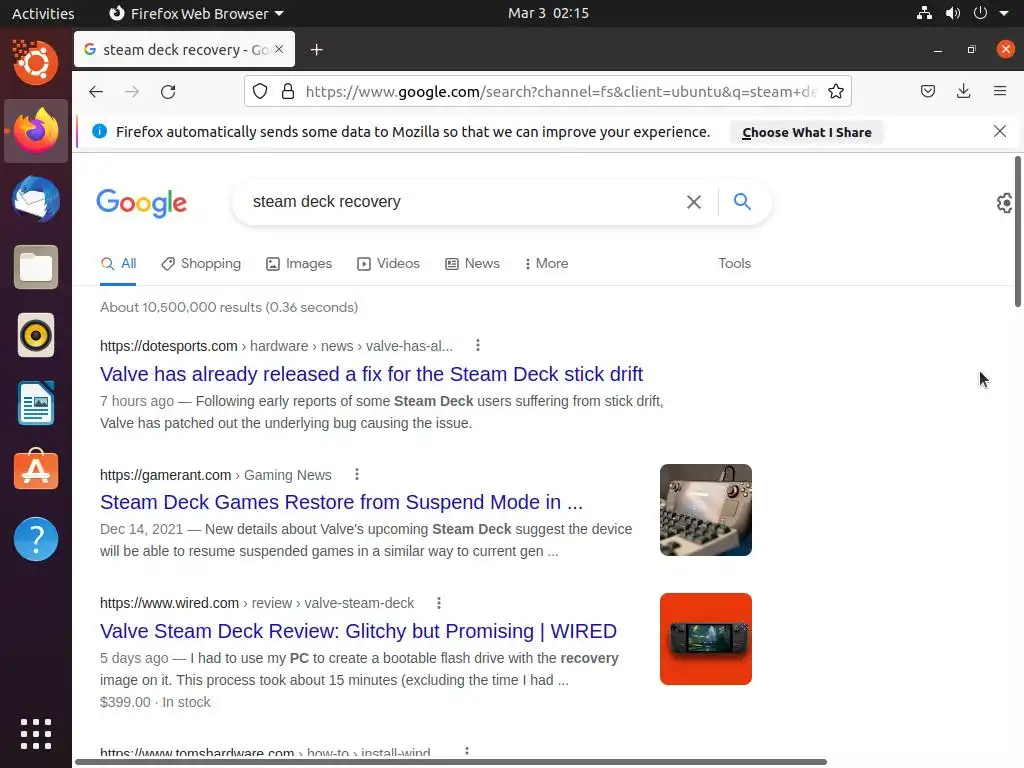Switch to Images results tab
This screenshot has height=768, width=1024.
[299, 263]
